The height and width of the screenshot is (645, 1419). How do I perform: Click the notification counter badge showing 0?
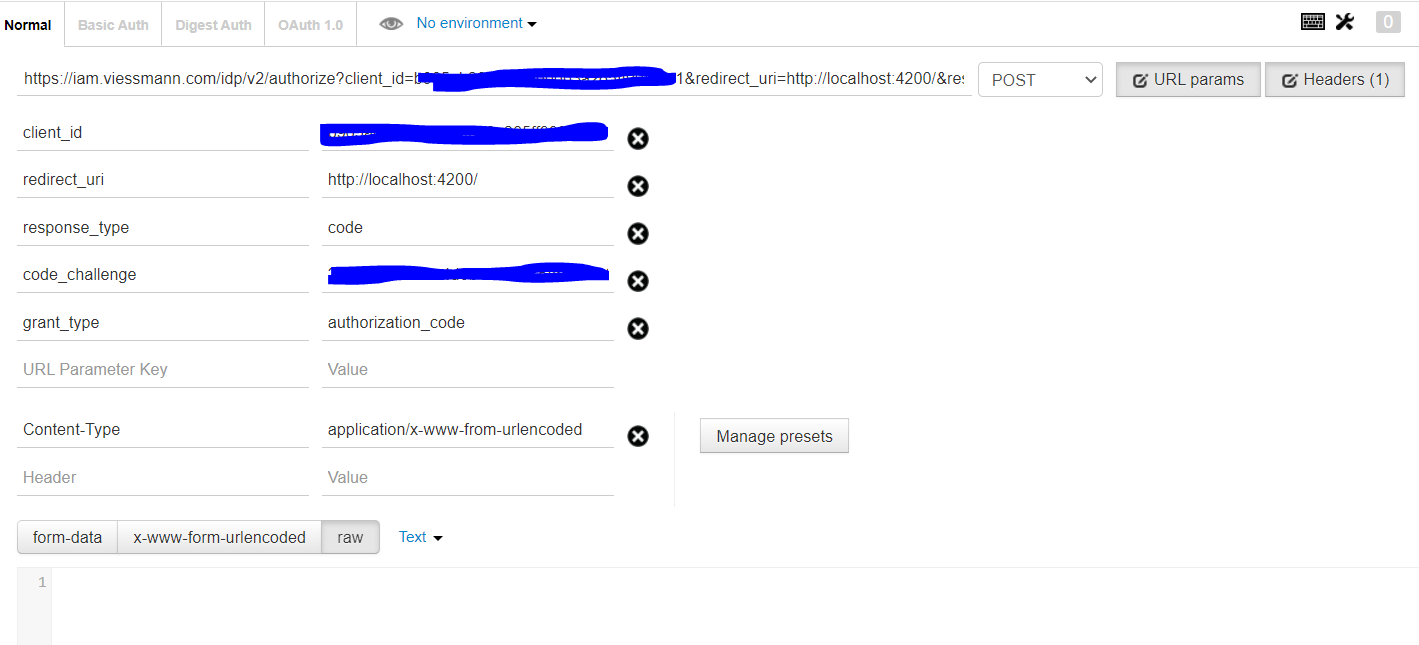1388,21
